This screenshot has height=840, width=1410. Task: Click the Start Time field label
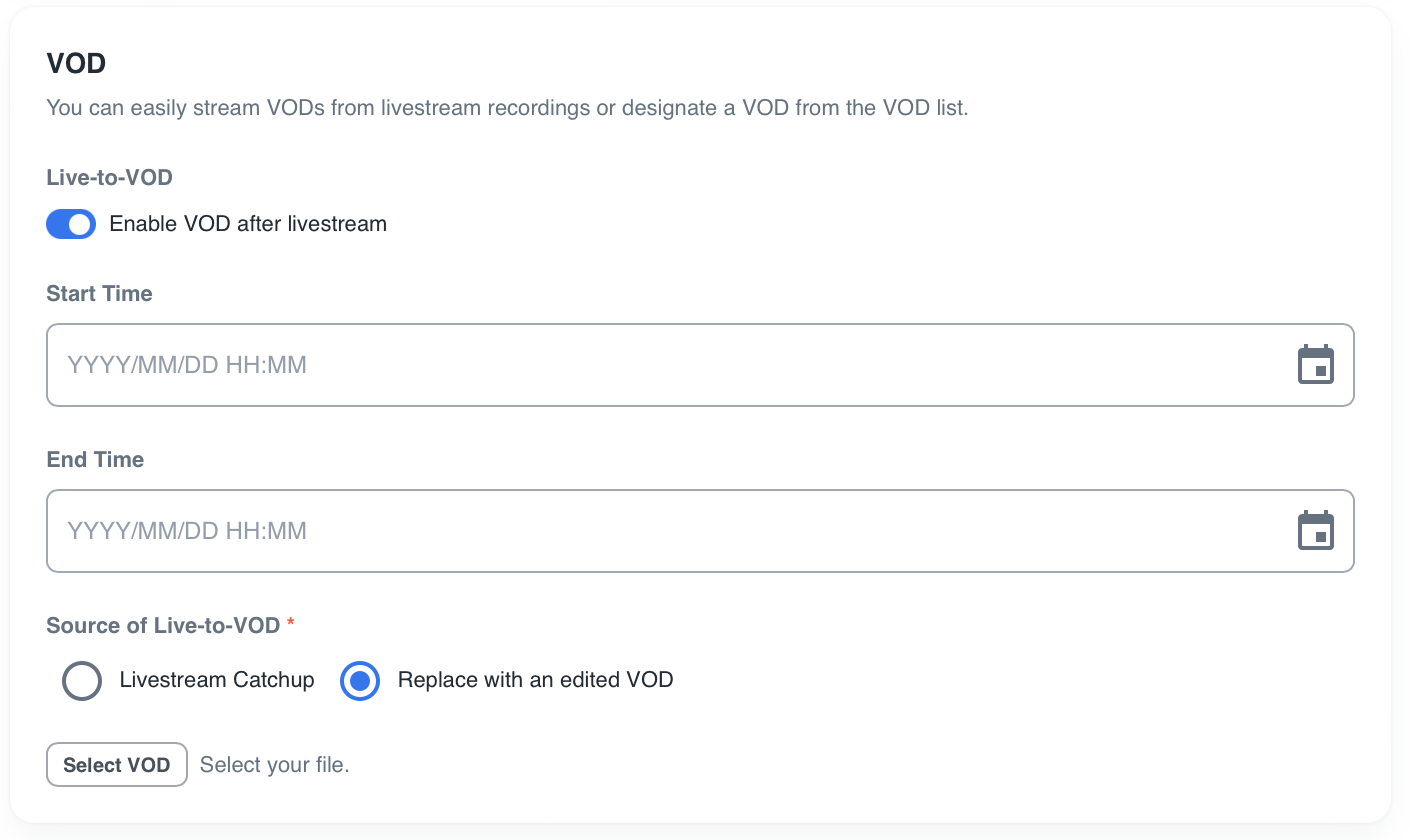[x=99, y=294]
